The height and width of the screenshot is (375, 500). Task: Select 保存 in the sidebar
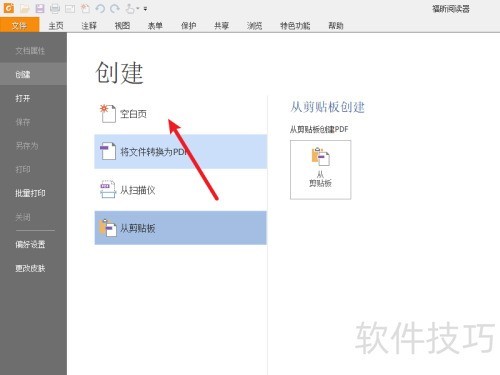(33, 122)
